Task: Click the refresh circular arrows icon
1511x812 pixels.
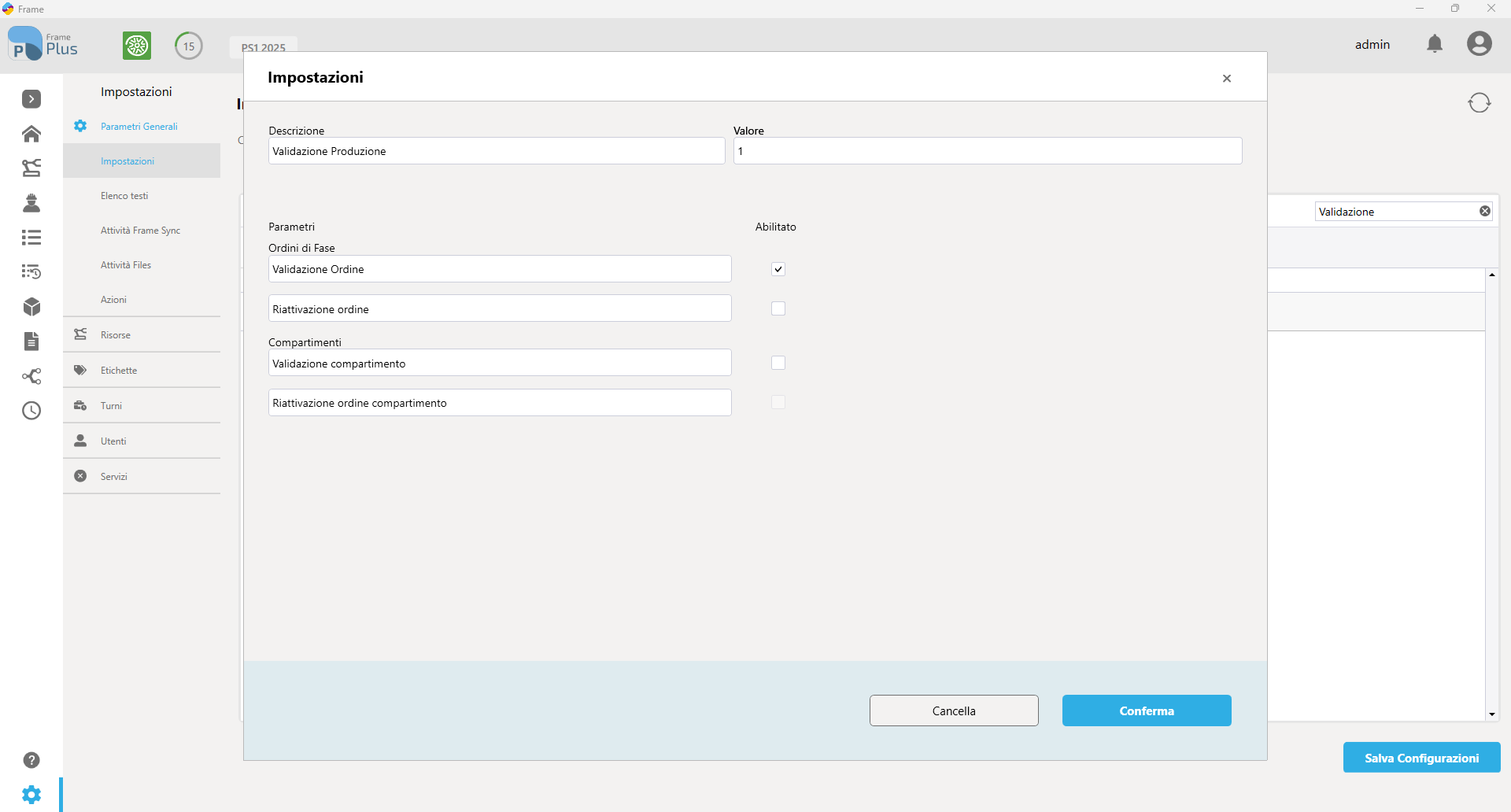Action: (x=1480, y=103)
